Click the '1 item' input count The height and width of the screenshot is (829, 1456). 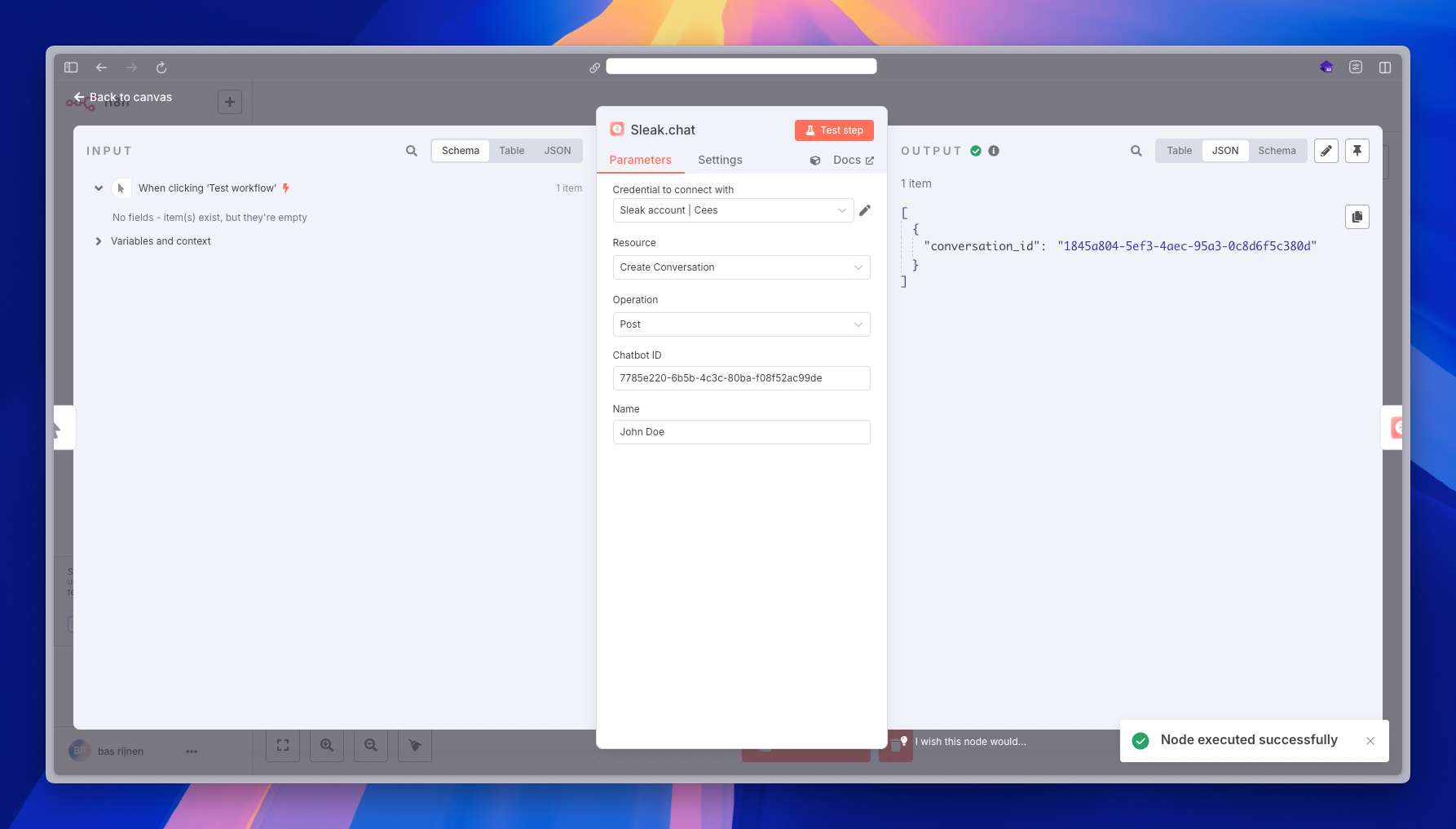coord(569,188)
